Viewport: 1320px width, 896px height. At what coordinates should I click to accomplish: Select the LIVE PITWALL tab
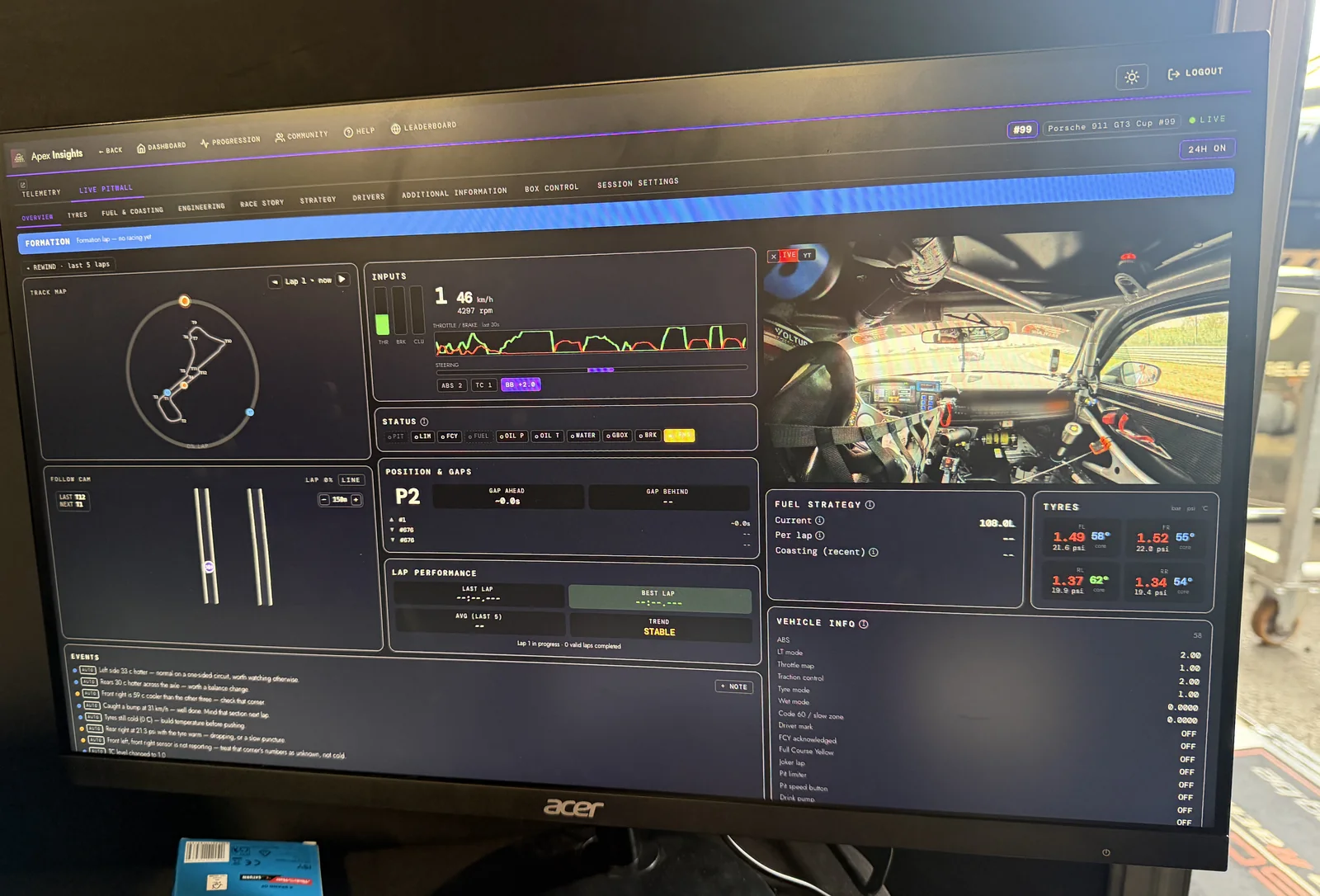106,189
